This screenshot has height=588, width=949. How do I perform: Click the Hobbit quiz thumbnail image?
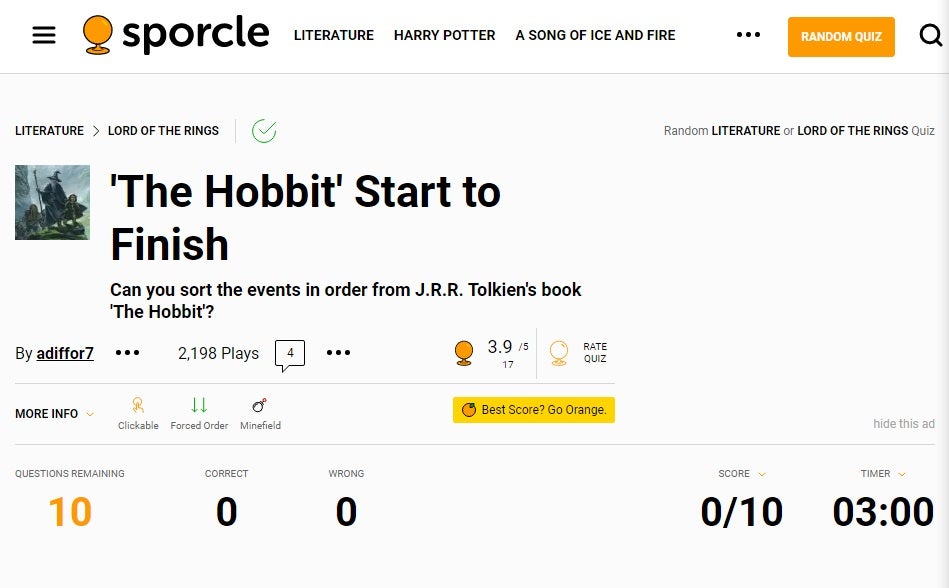coord(52,203)
